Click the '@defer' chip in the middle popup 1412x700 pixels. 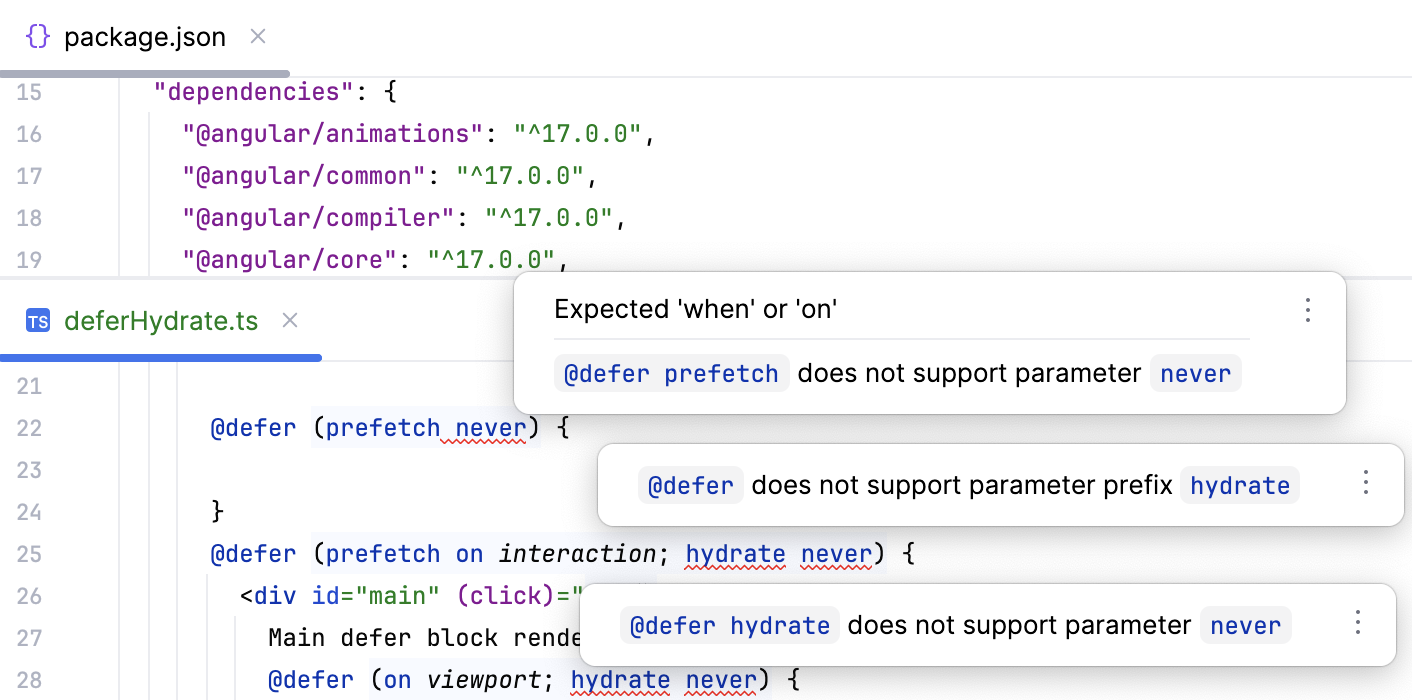pyautogui.click(x=690, y=484)
